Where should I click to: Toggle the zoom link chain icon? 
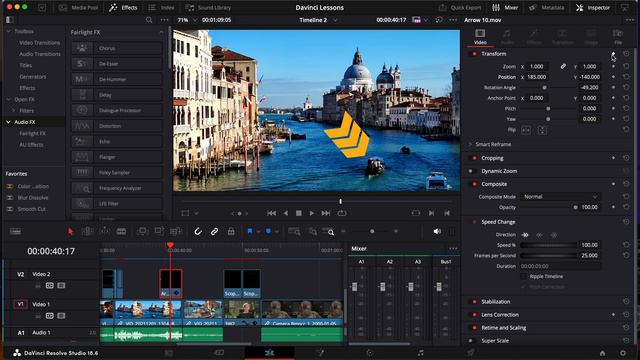pyautogui.click(x=563, y=66)
